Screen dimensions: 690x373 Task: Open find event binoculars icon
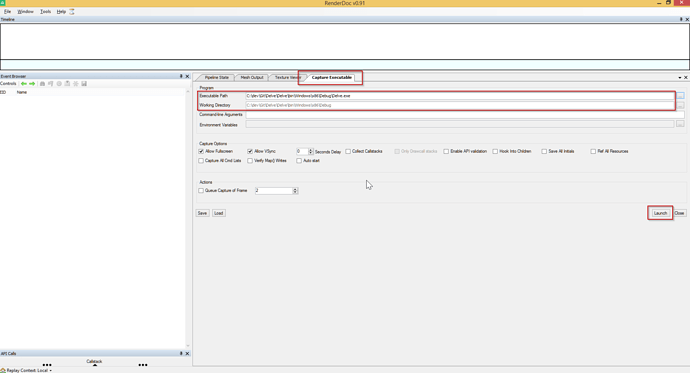(x=42, y=84)
